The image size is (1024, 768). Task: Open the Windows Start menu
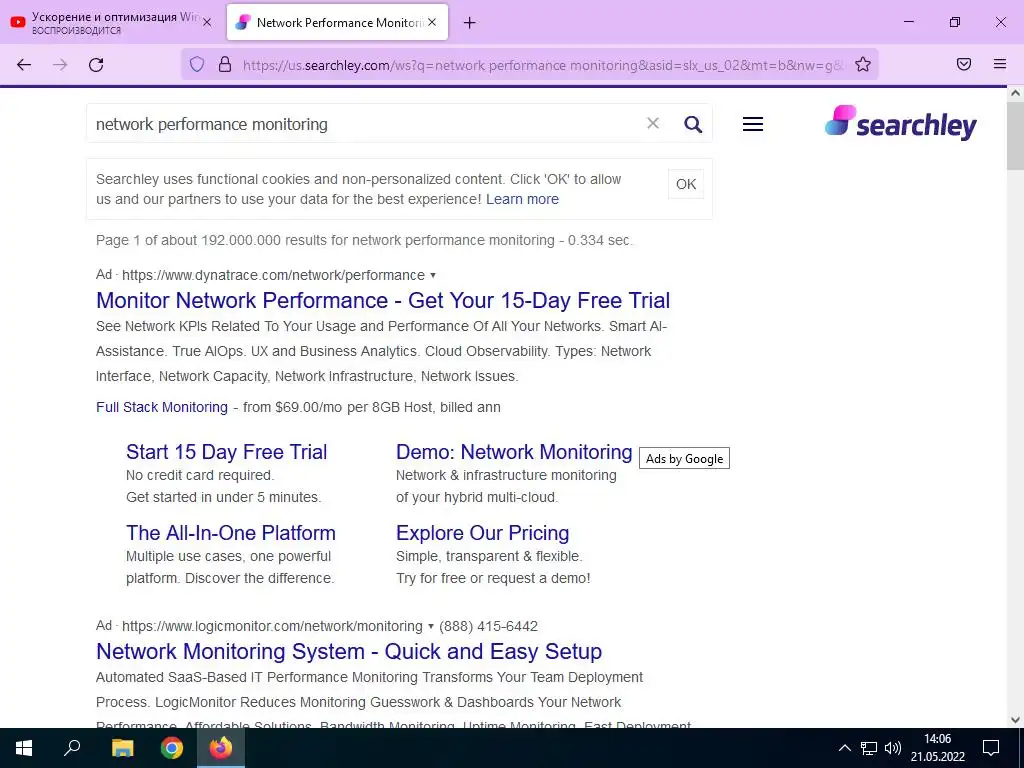click(24, 748)
